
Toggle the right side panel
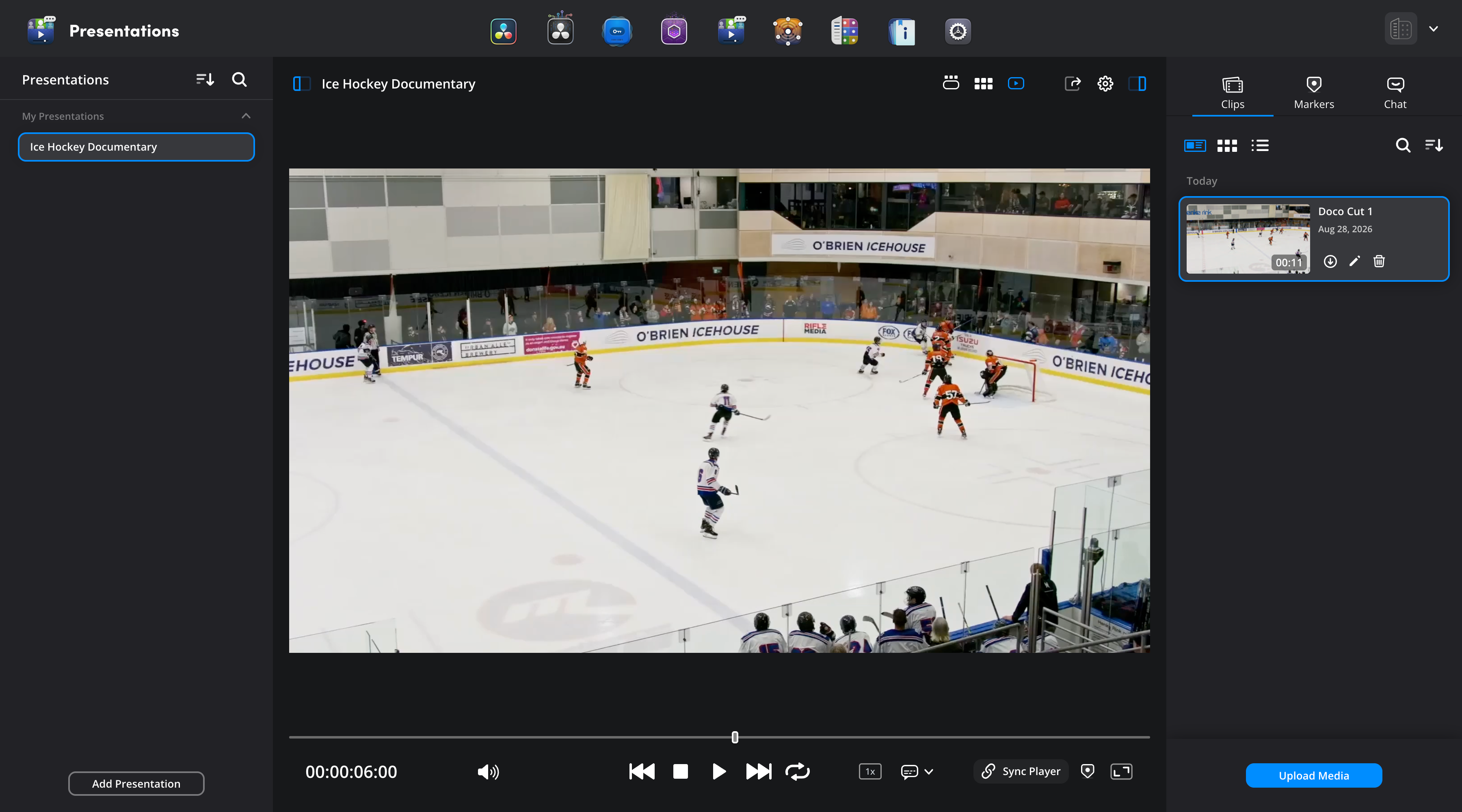(1138, 84)
